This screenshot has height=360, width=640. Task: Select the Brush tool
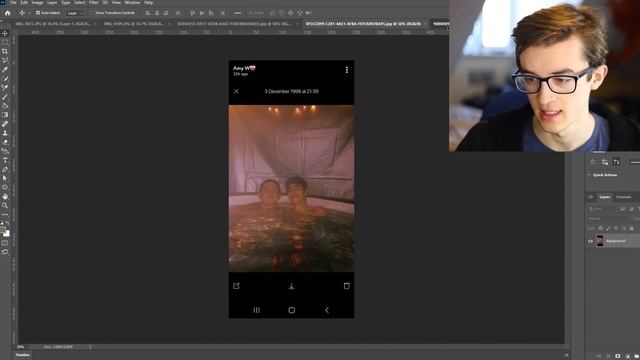click(5, 97)
